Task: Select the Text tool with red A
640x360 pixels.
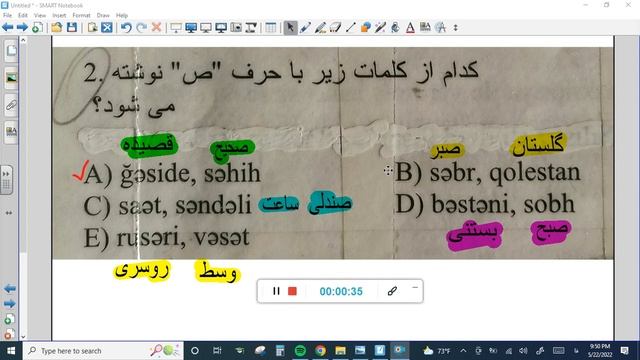Action: (x=410, y=27)
